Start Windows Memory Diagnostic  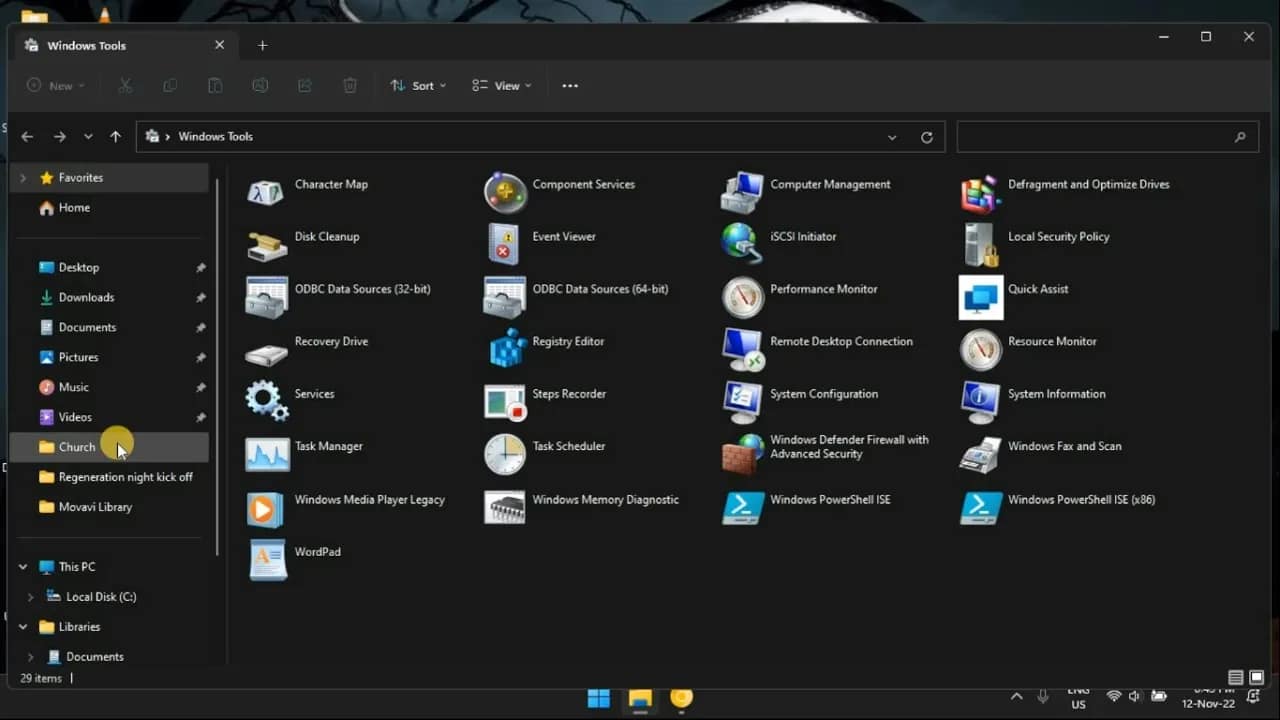(x=606, y=499)
